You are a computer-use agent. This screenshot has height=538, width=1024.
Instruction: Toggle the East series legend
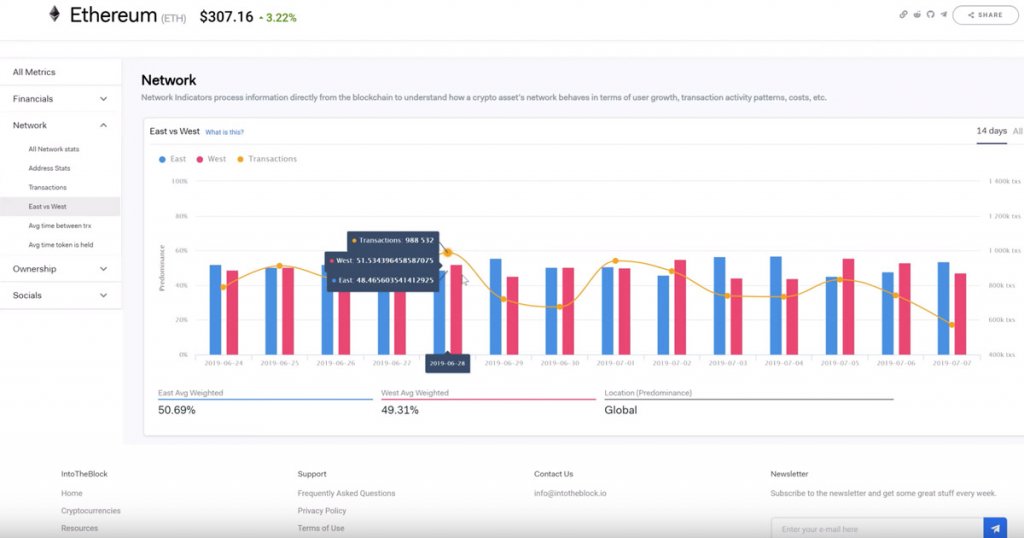(172, 159)
